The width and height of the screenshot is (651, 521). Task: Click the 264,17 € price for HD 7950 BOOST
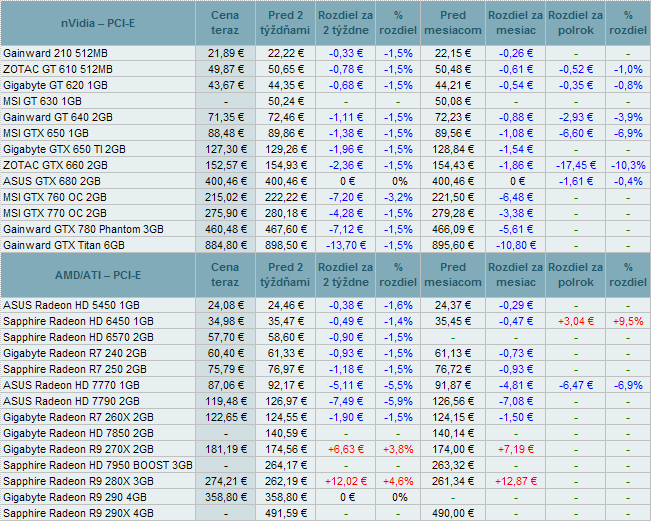[286, 465]
